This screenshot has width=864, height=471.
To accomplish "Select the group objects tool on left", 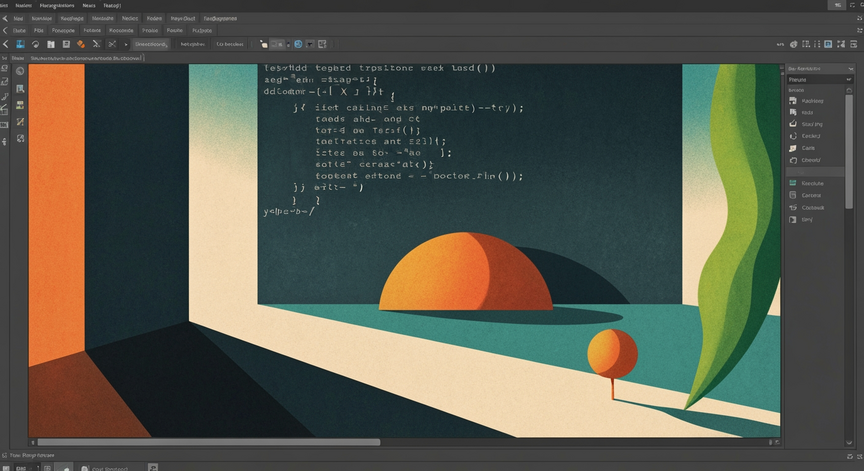I will coord(20,138).
